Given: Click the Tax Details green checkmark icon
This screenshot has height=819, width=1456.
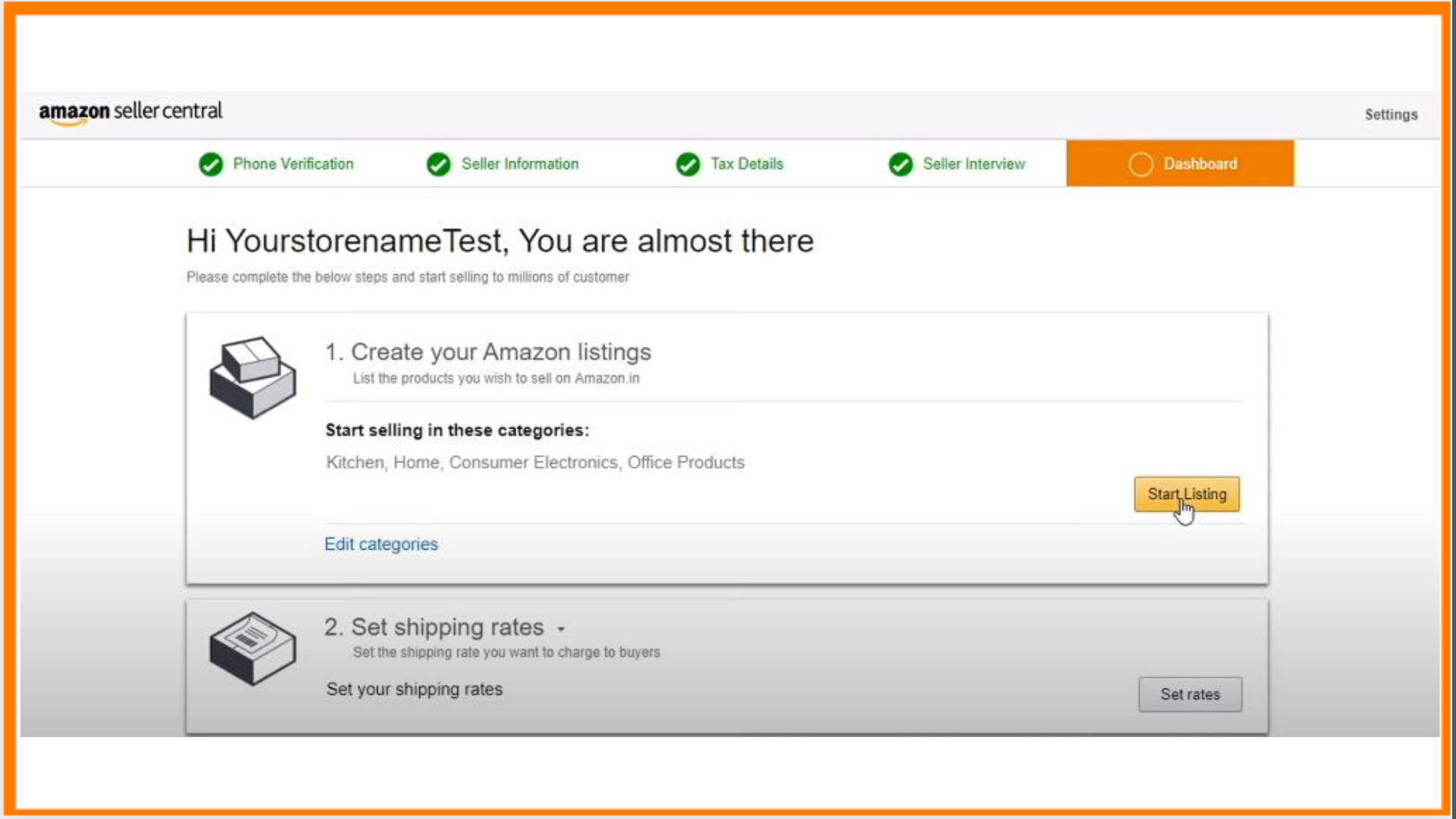Looking at the screenshot, I should click(x=688, y=164).
